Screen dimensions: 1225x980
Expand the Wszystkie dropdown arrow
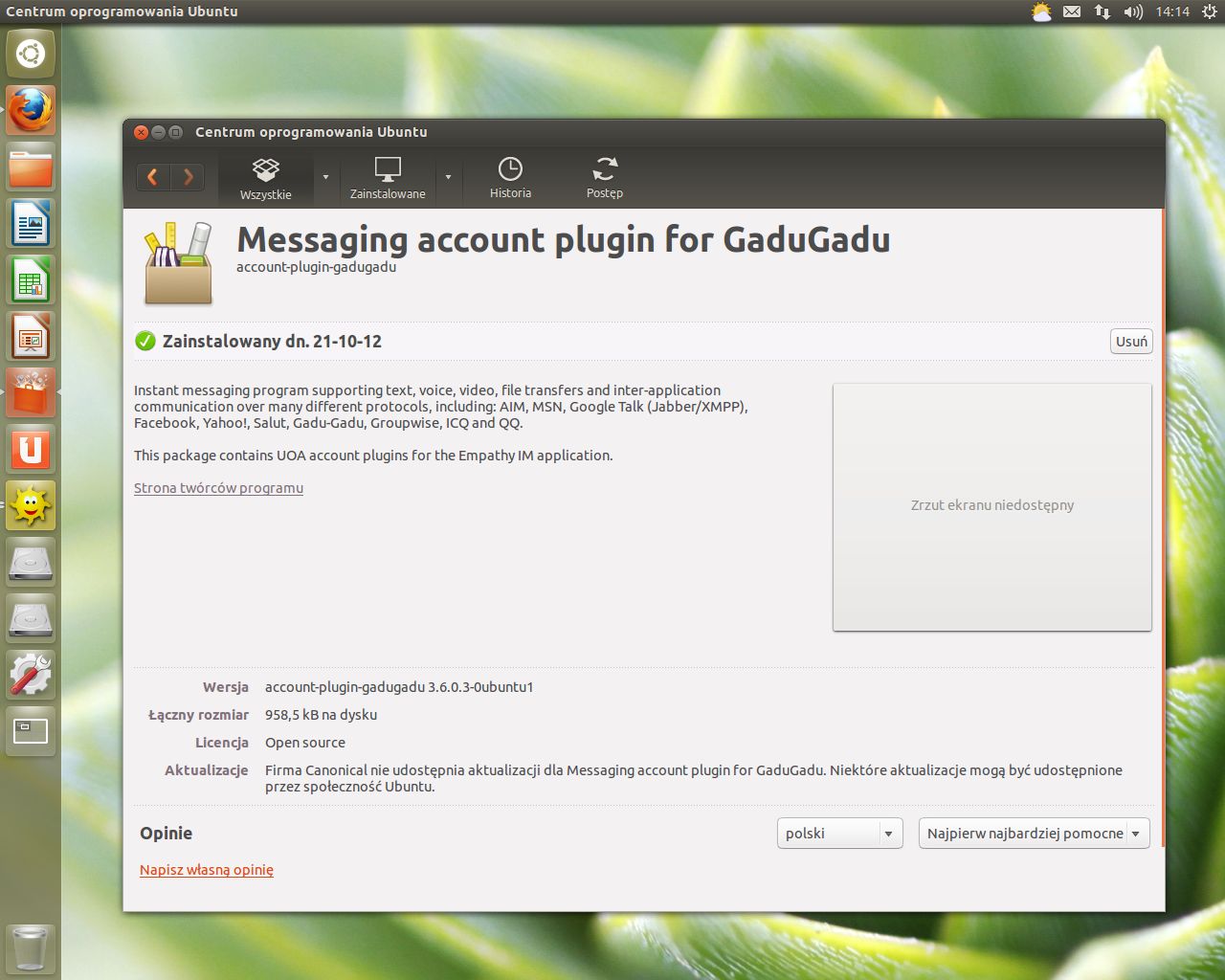[x=325, y=177]
